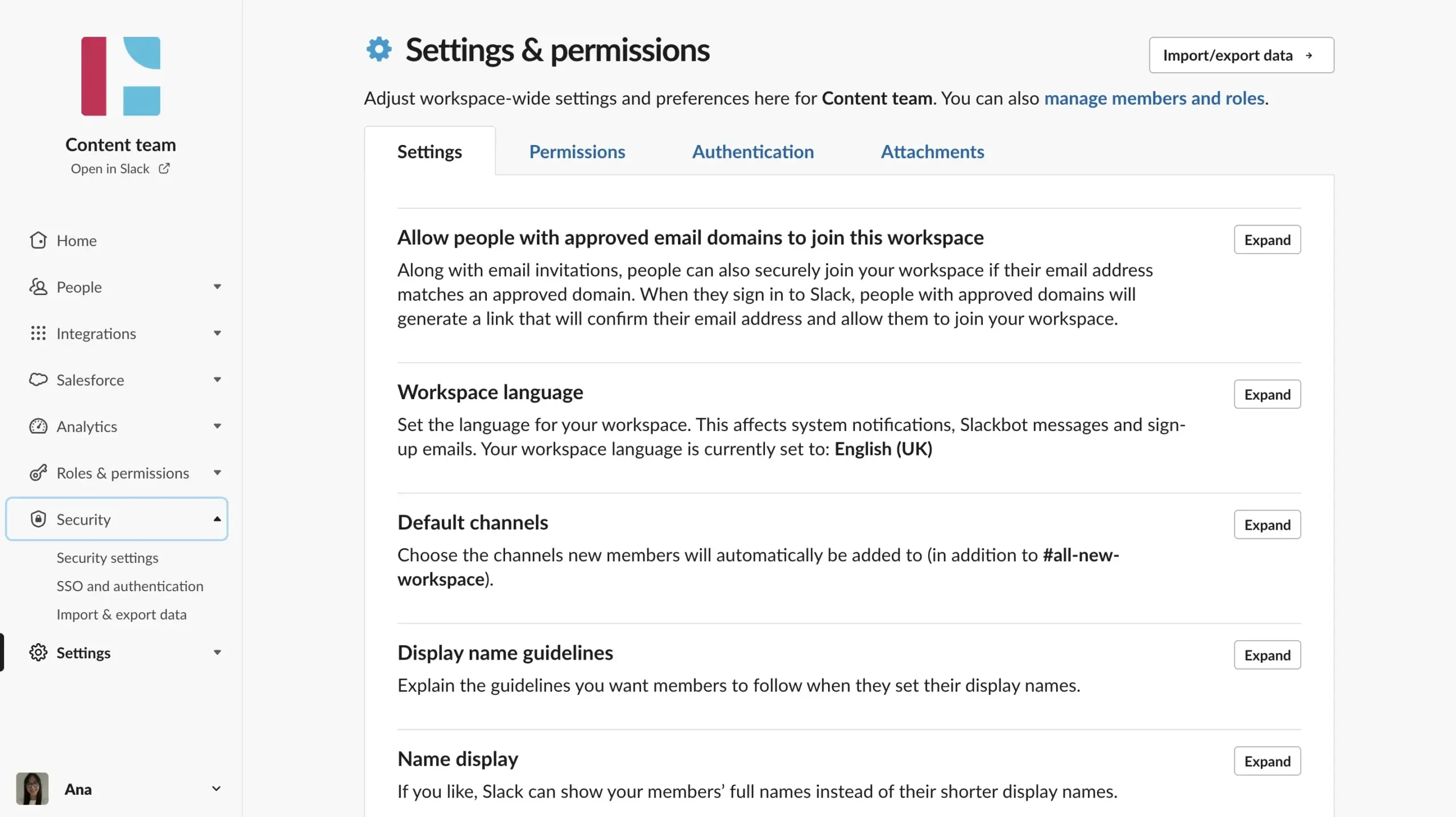Viewport: 1456px width, 817px height.
Task: Open Ana's account menu chevron
Action: pyautogui.click(x=216, y=789)
